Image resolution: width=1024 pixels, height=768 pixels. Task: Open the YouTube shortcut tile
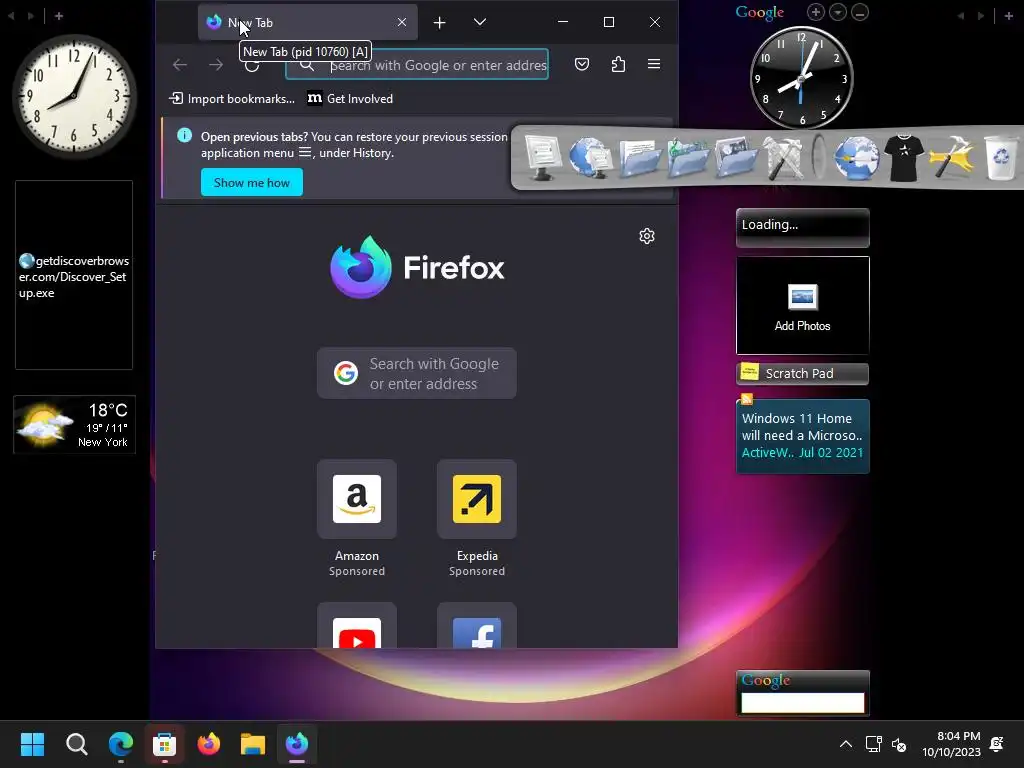pos(357,626)
